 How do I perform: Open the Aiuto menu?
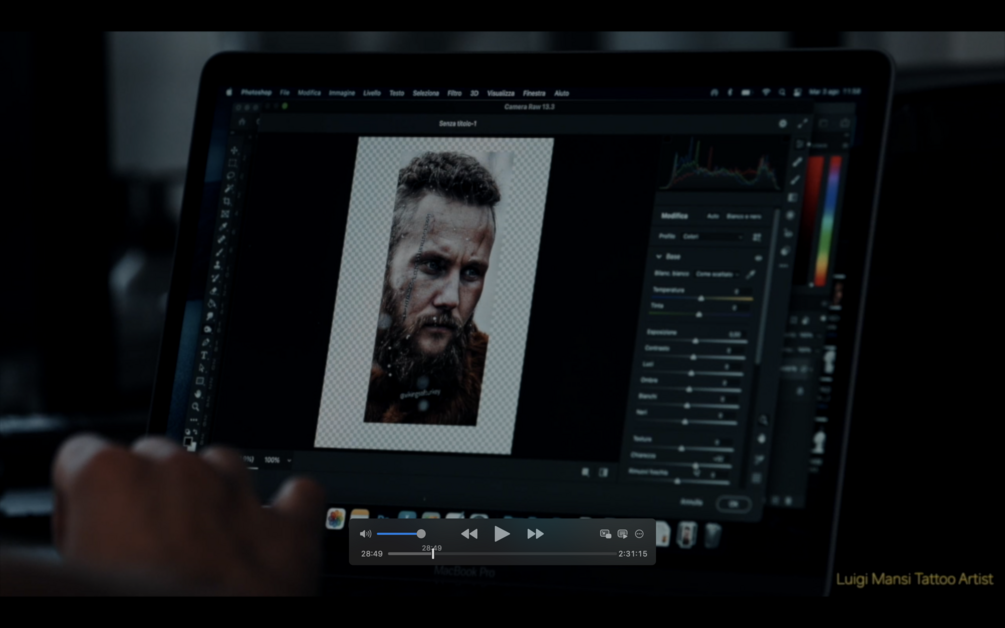pos(561,93)
